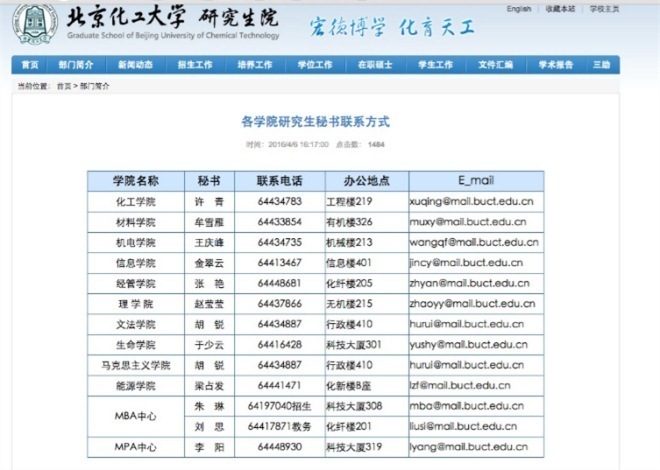Viewport: 660px width, 470px height.
Task: Click the page title 各学院研究生秘书联系方式
Action: click(x=315, y=122)
